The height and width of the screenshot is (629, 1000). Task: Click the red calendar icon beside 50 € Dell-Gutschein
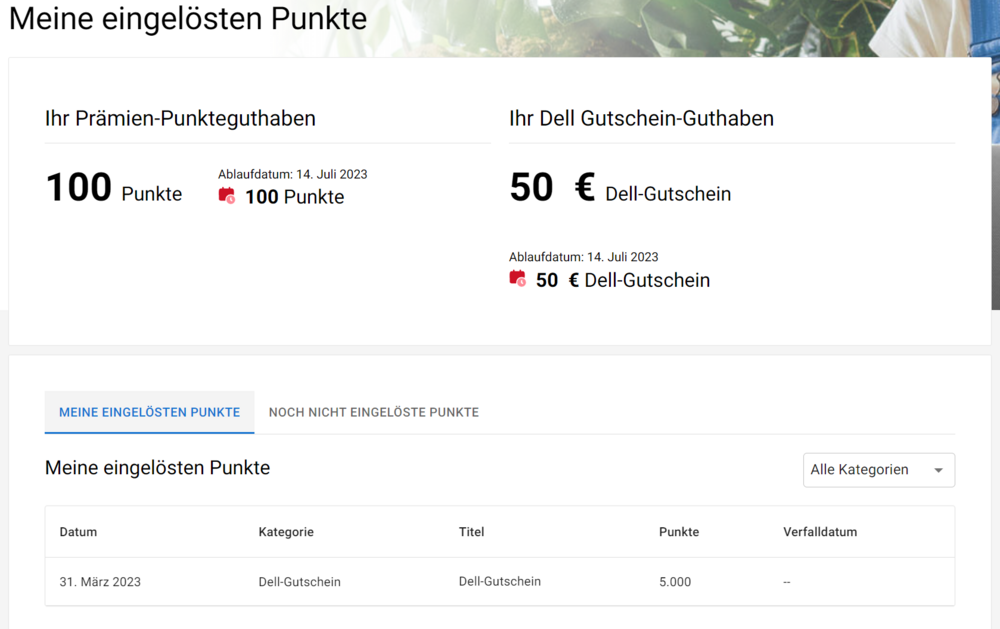tap(517, 279)
